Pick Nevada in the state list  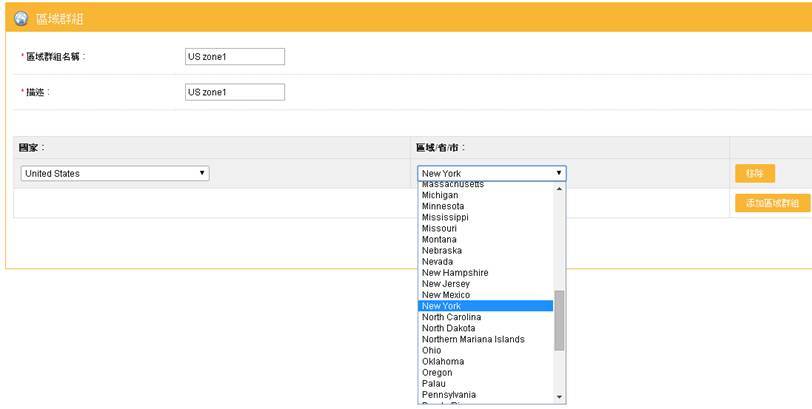[437, 262]
